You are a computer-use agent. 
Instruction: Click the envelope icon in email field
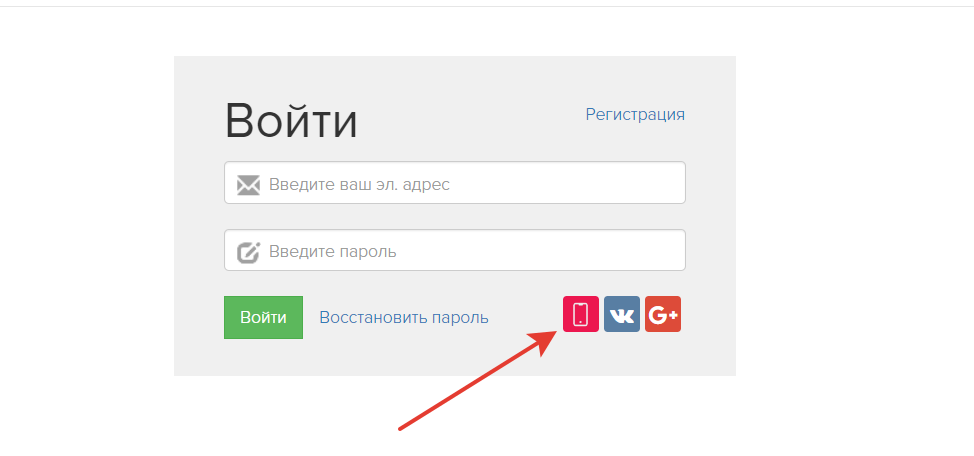(248, 185)
